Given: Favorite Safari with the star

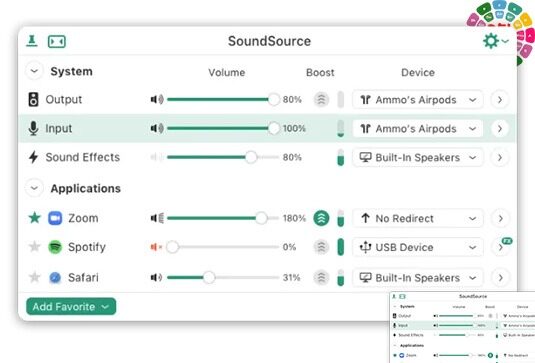Looking at the screenshot, I should [34, 277].
